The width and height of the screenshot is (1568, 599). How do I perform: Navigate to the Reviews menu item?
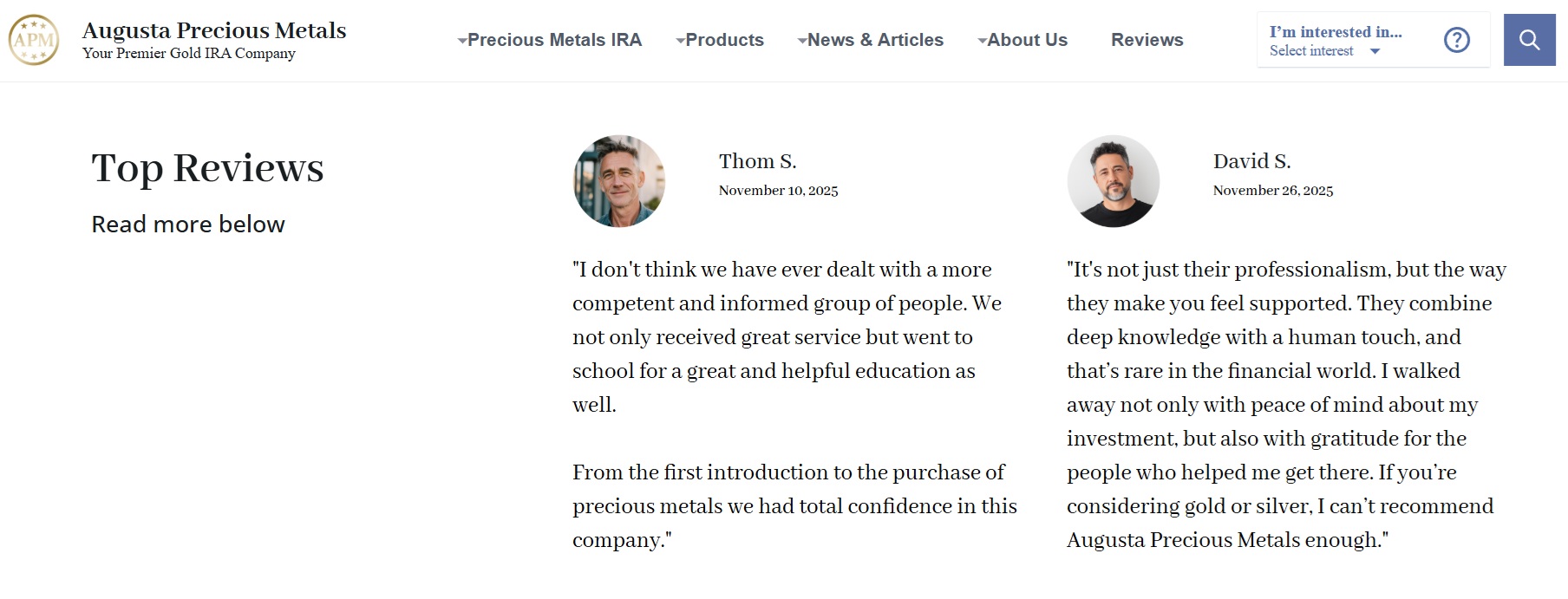(x=1147, y=40)
